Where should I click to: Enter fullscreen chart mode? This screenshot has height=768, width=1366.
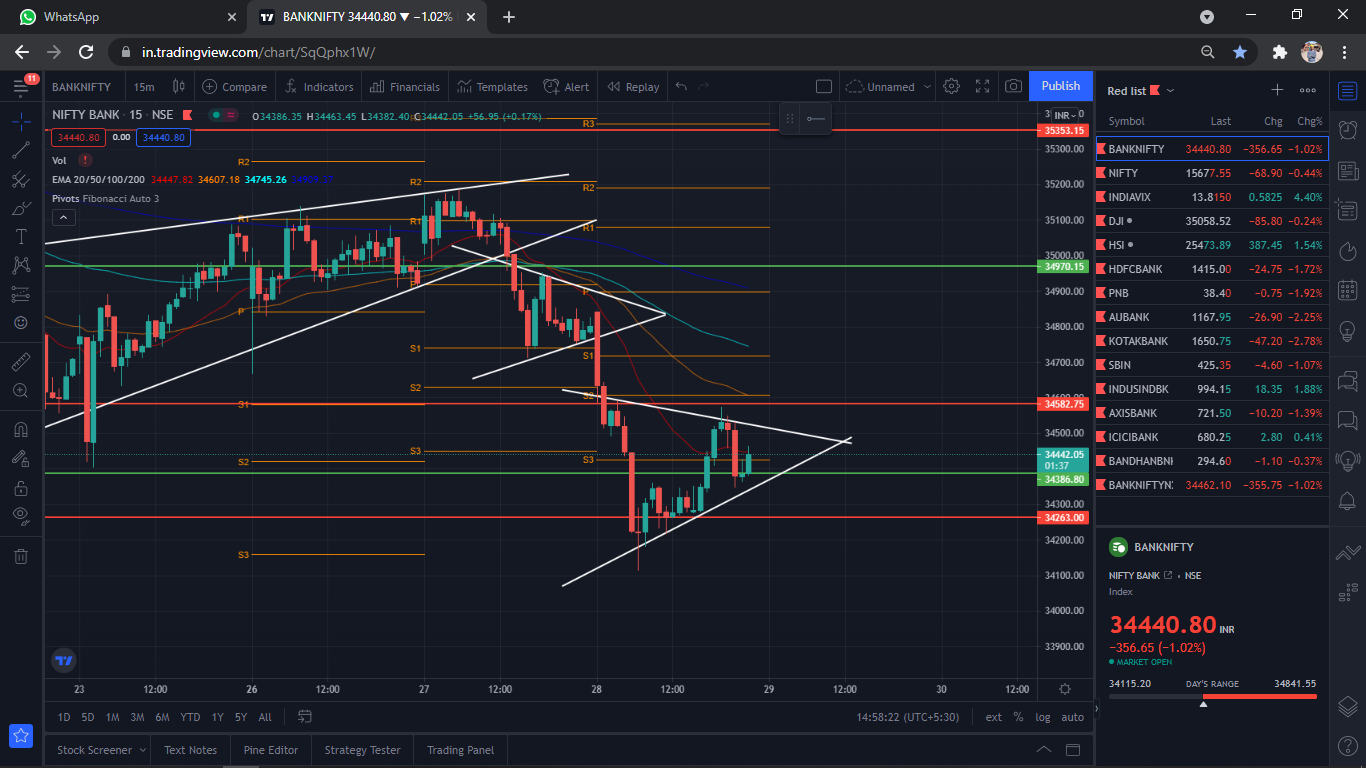(982, 87)
